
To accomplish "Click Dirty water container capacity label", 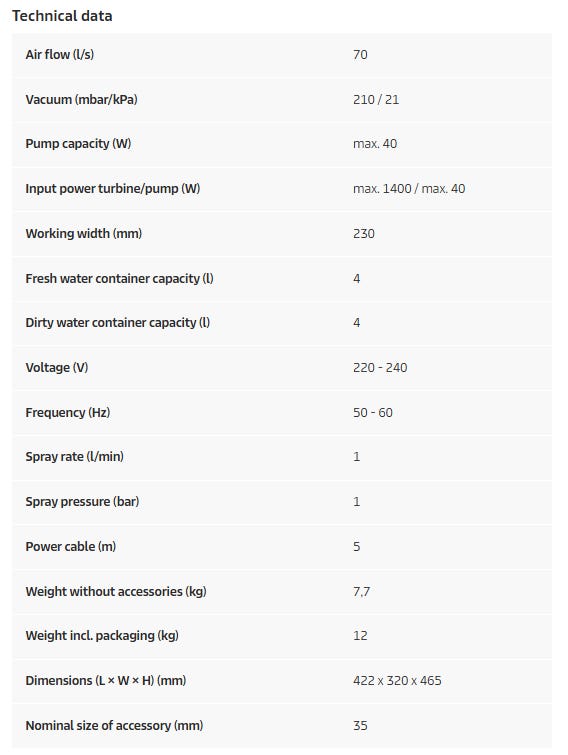I will 118,322.
